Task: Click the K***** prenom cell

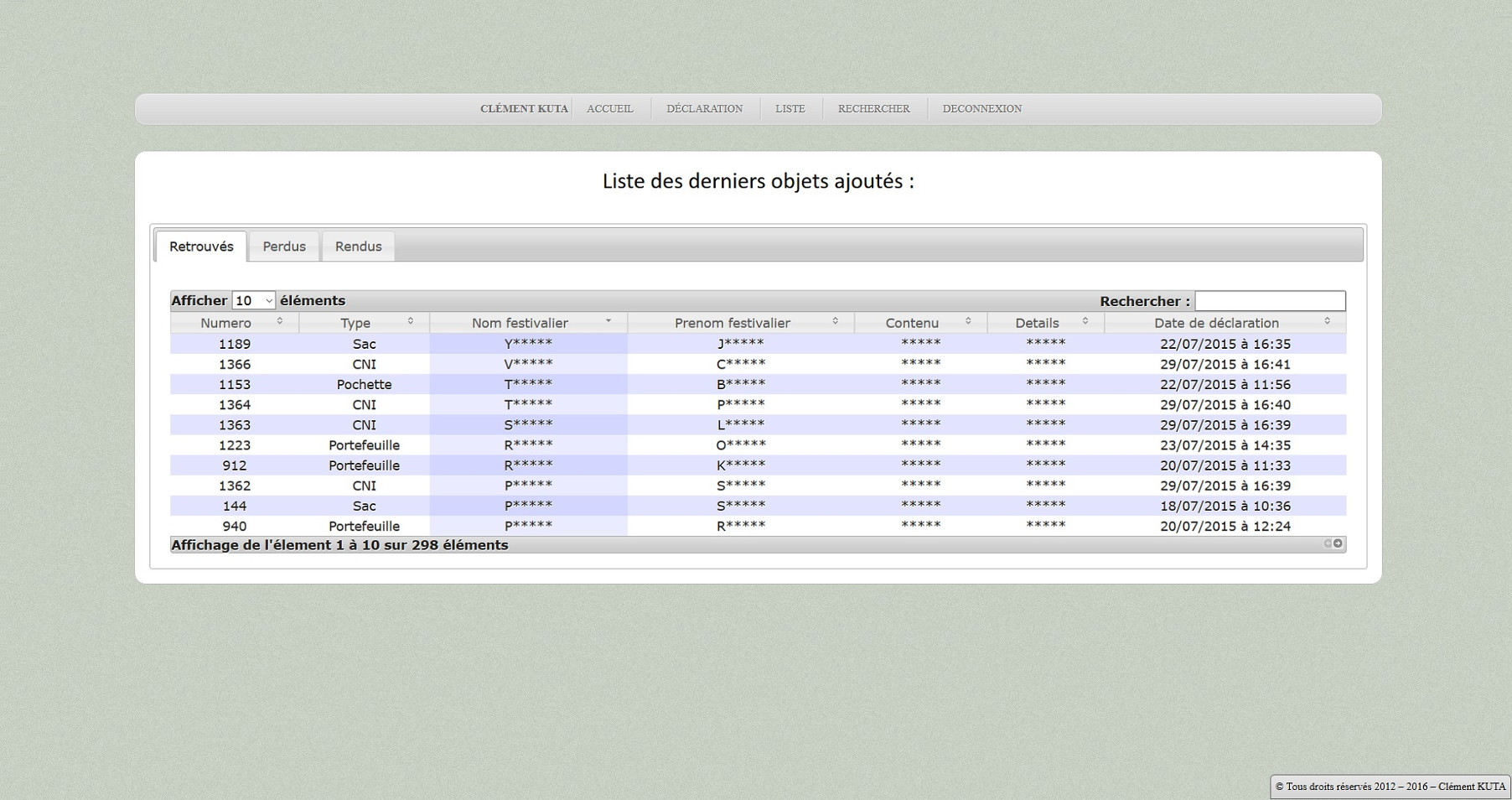Action: click(741, 465)
